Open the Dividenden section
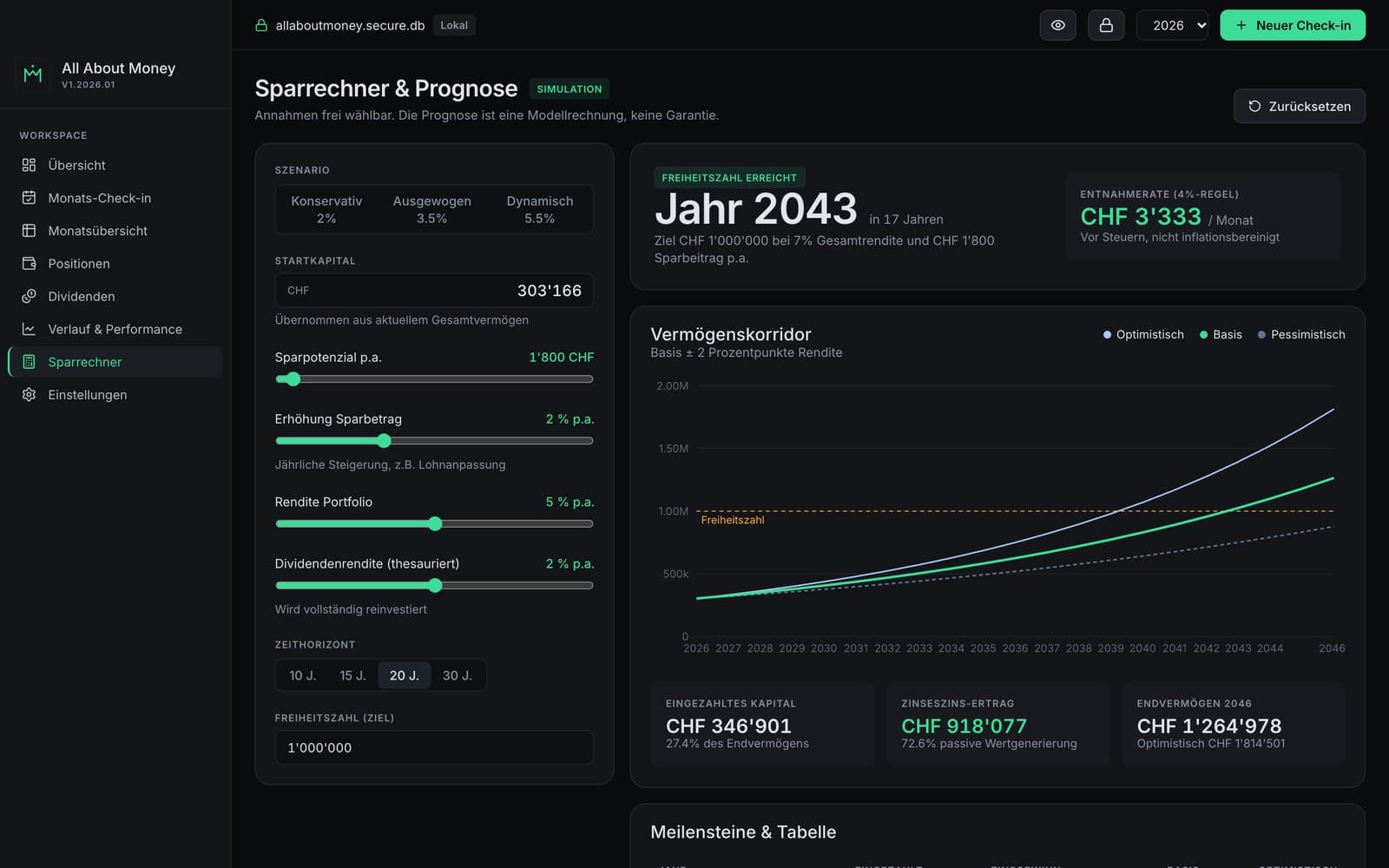1389x868 pixels. [x=115, y=296]
